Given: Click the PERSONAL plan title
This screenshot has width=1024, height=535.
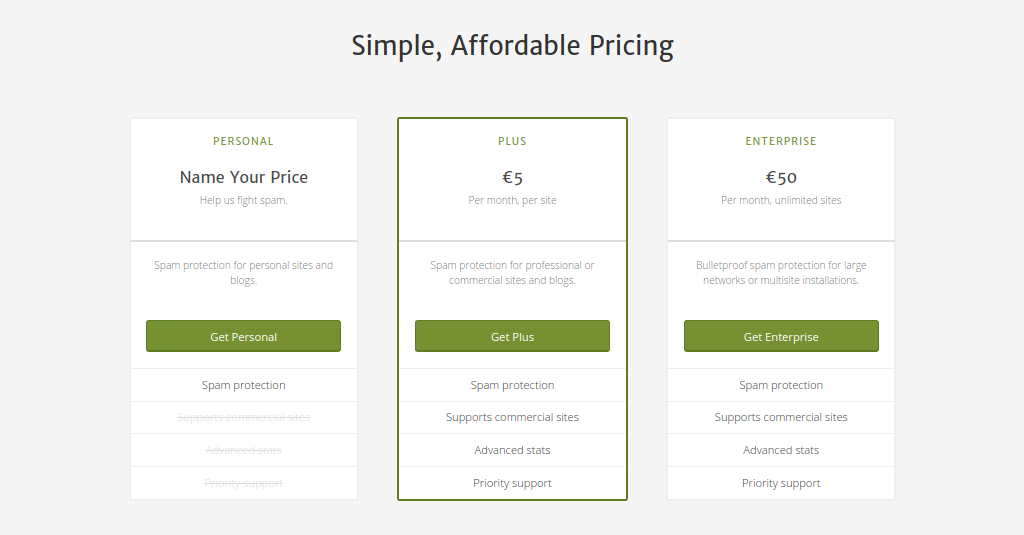Looking at the screenshot, I should (243, 142).
